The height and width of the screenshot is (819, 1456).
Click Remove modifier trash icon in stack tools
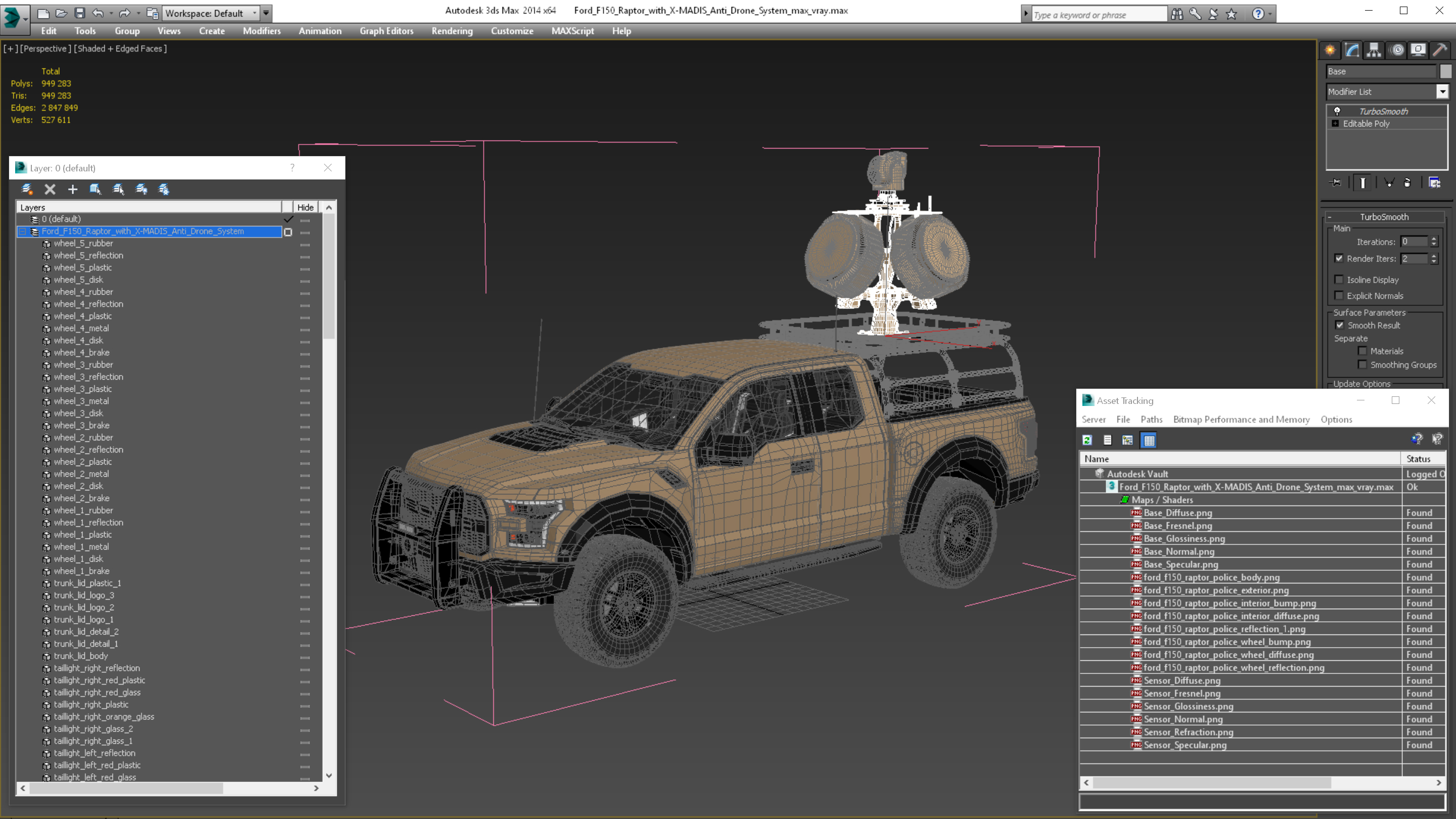point(1407,183)
